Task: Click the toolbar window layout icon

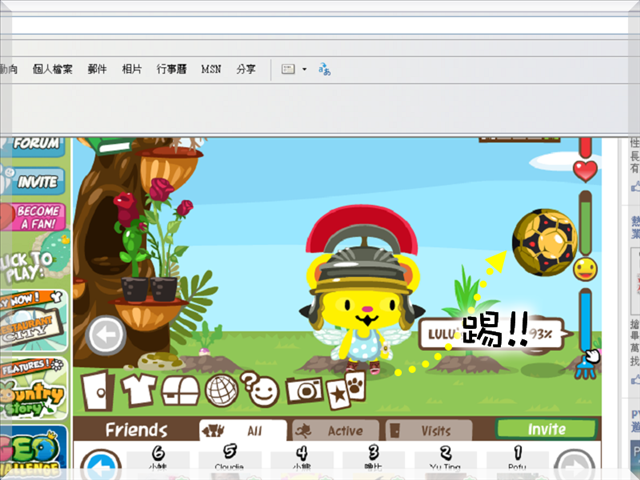Action: tap(288, 69)
